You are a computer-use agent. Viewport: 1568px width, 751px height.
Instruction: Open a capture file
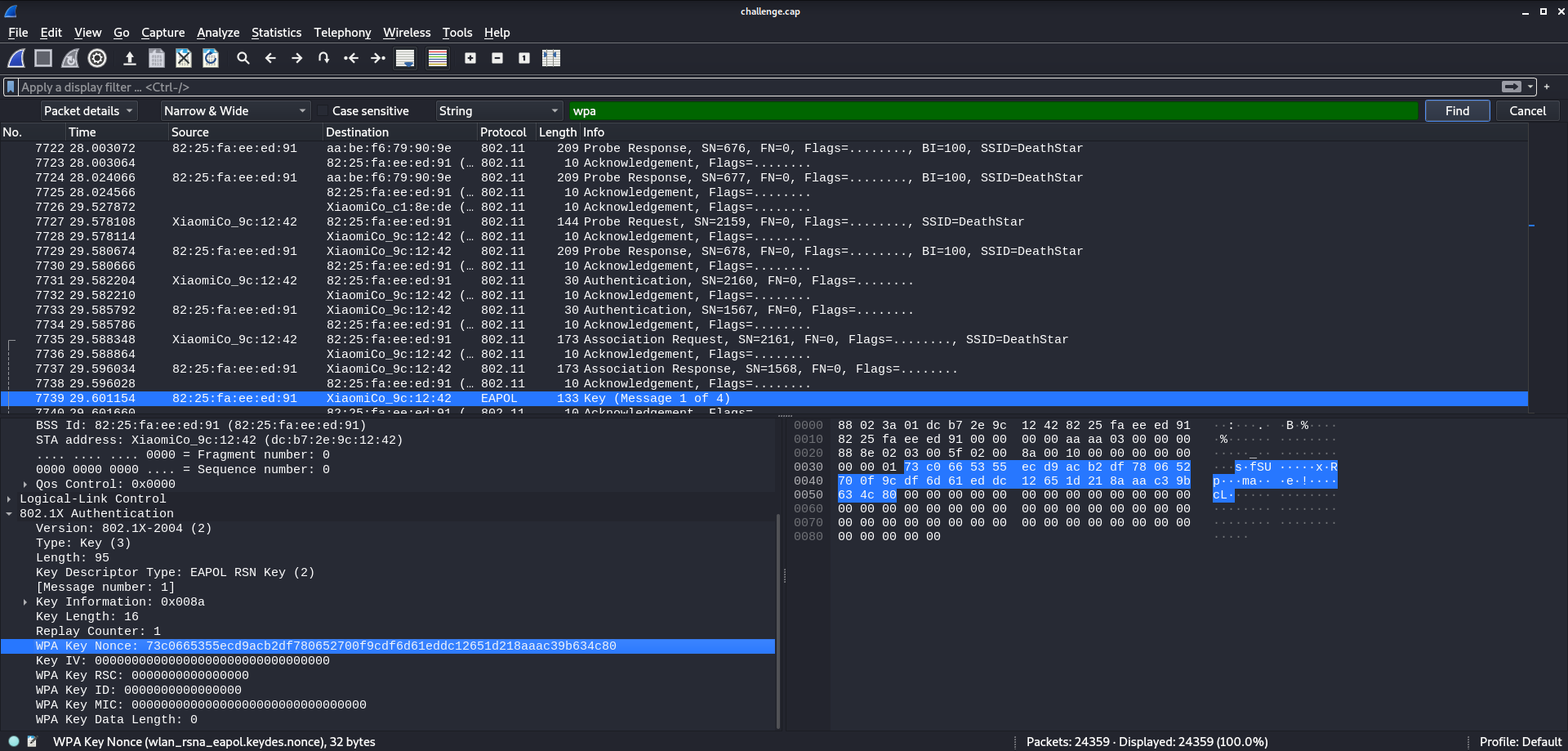click(x=129, y=58)
